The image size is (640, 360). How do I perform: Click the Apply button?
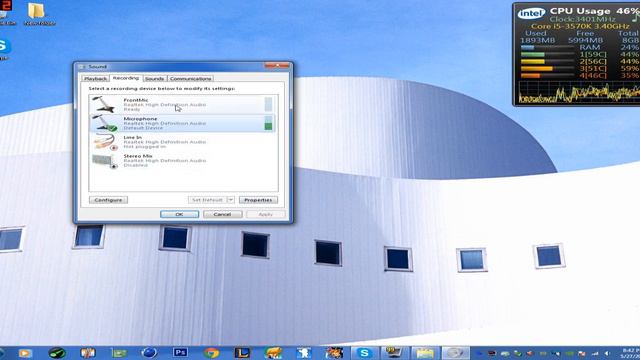pyautogui.click(x=265, y=214)
